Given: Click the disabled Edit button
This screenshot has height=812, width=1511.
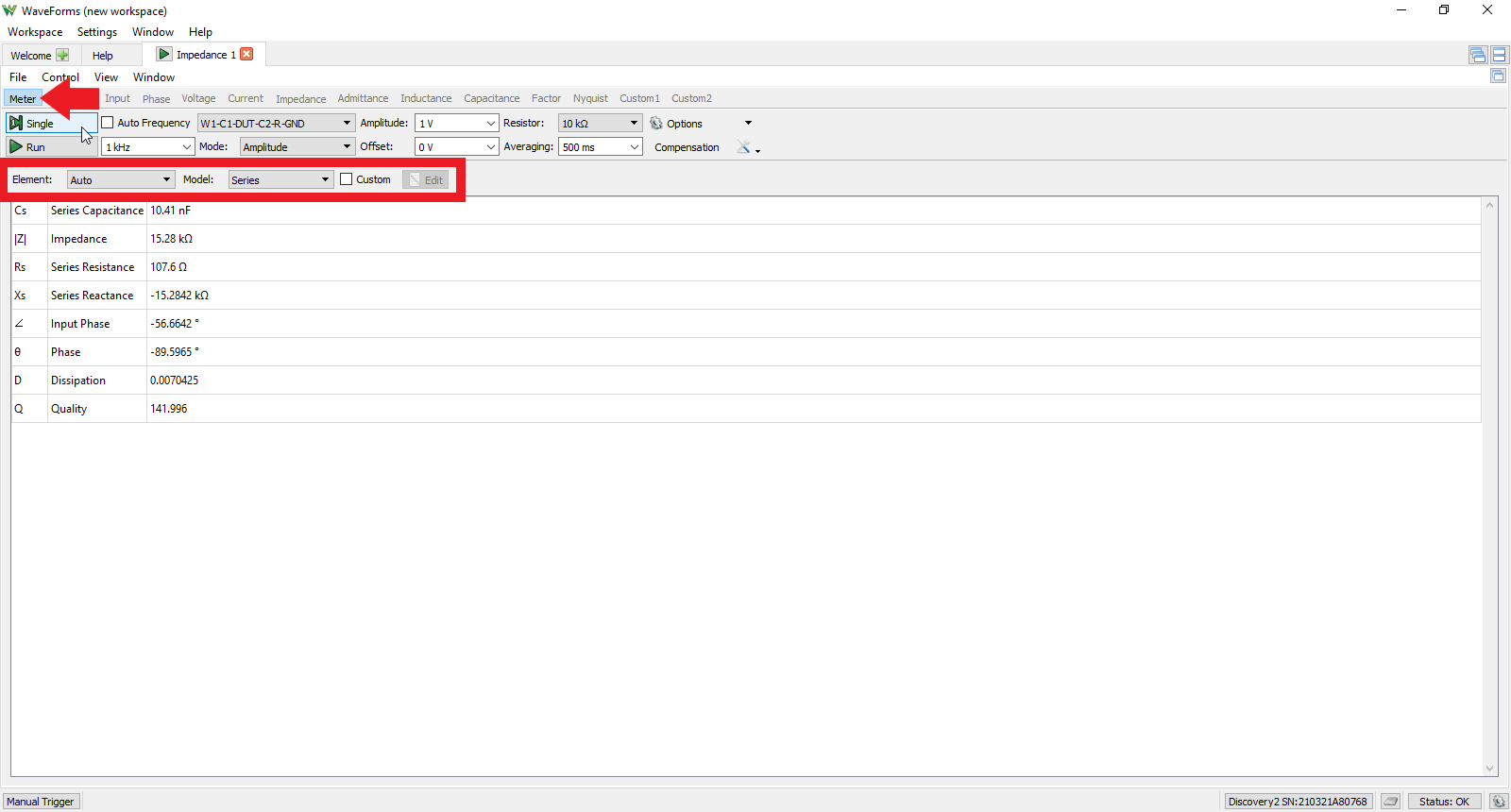Looking at the screenshot, I should (426, 179).
